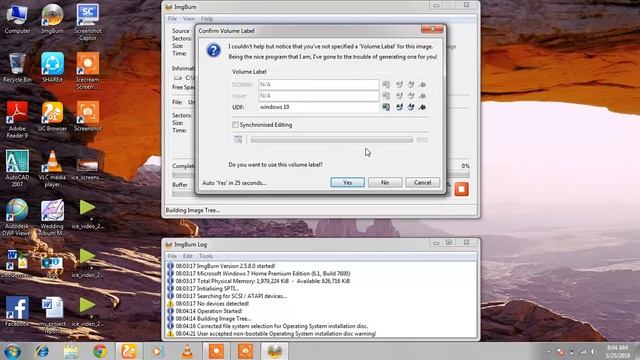640x360 pixels.
Task: Switch to ImgBurn taskbar button
Action: pos(274,351)
